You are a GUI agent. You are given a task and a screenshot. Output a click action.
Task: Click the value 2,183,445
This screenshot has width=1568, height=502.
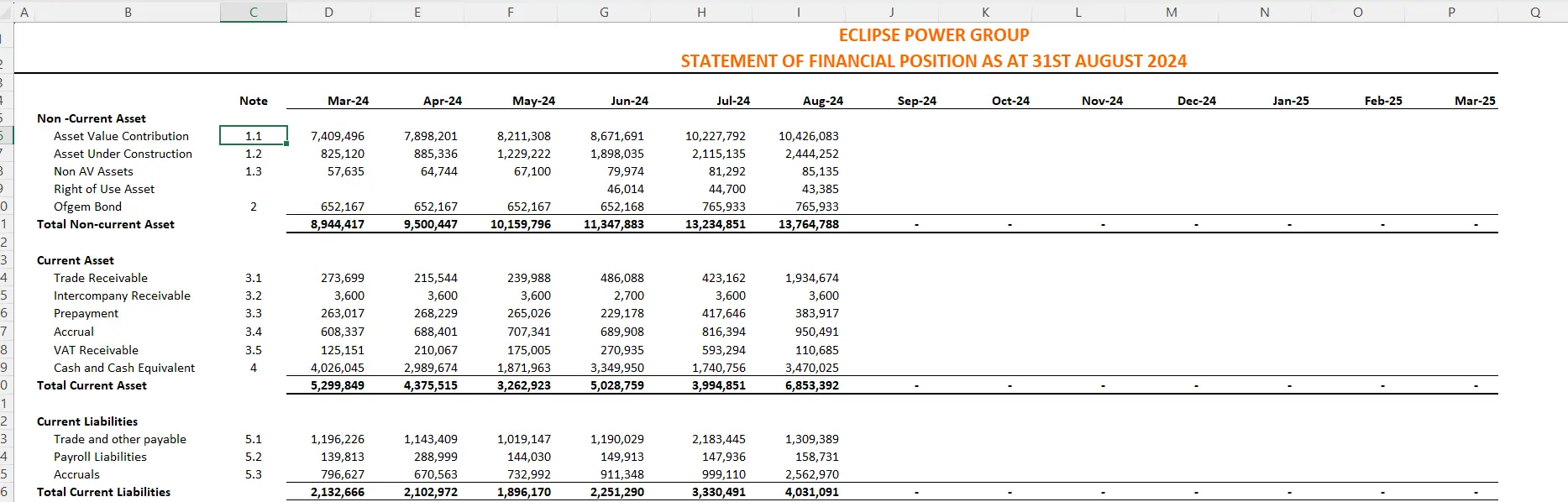(x=719, y=439)
